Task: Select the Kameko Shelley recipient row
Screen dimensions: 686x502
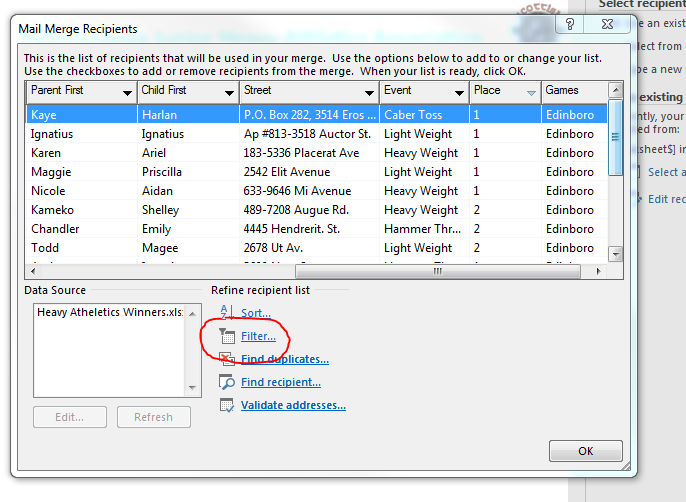Action: point(300,210)
